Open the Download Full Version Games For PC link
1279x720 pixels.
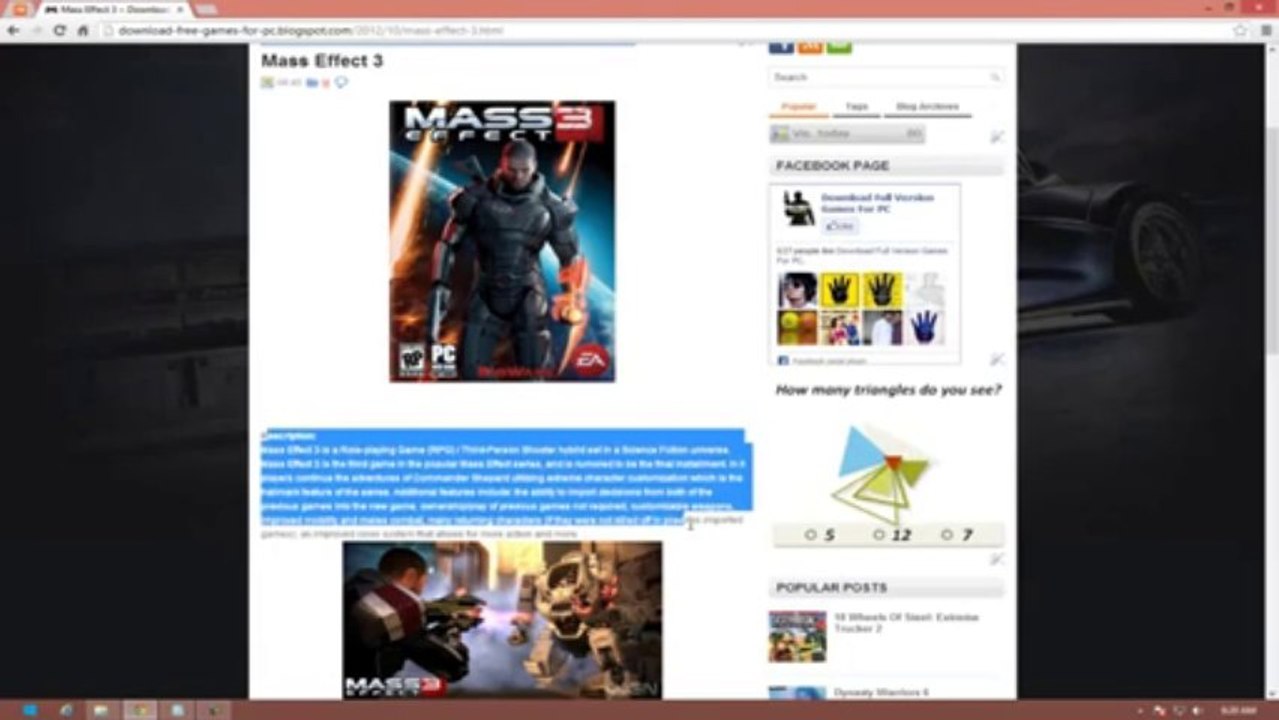(x=877, y=203)
